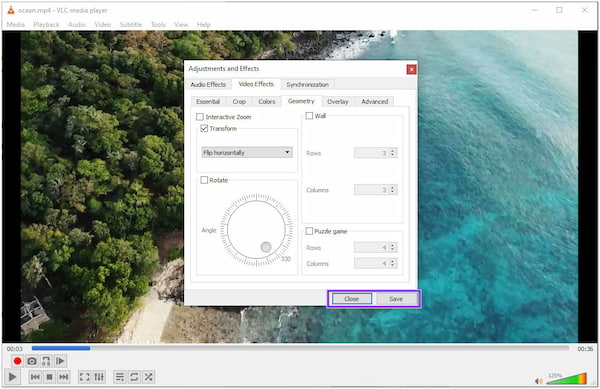Enable the Rotate checkbox
Screen dimensions: 600x389
click(x=204, y=180)
